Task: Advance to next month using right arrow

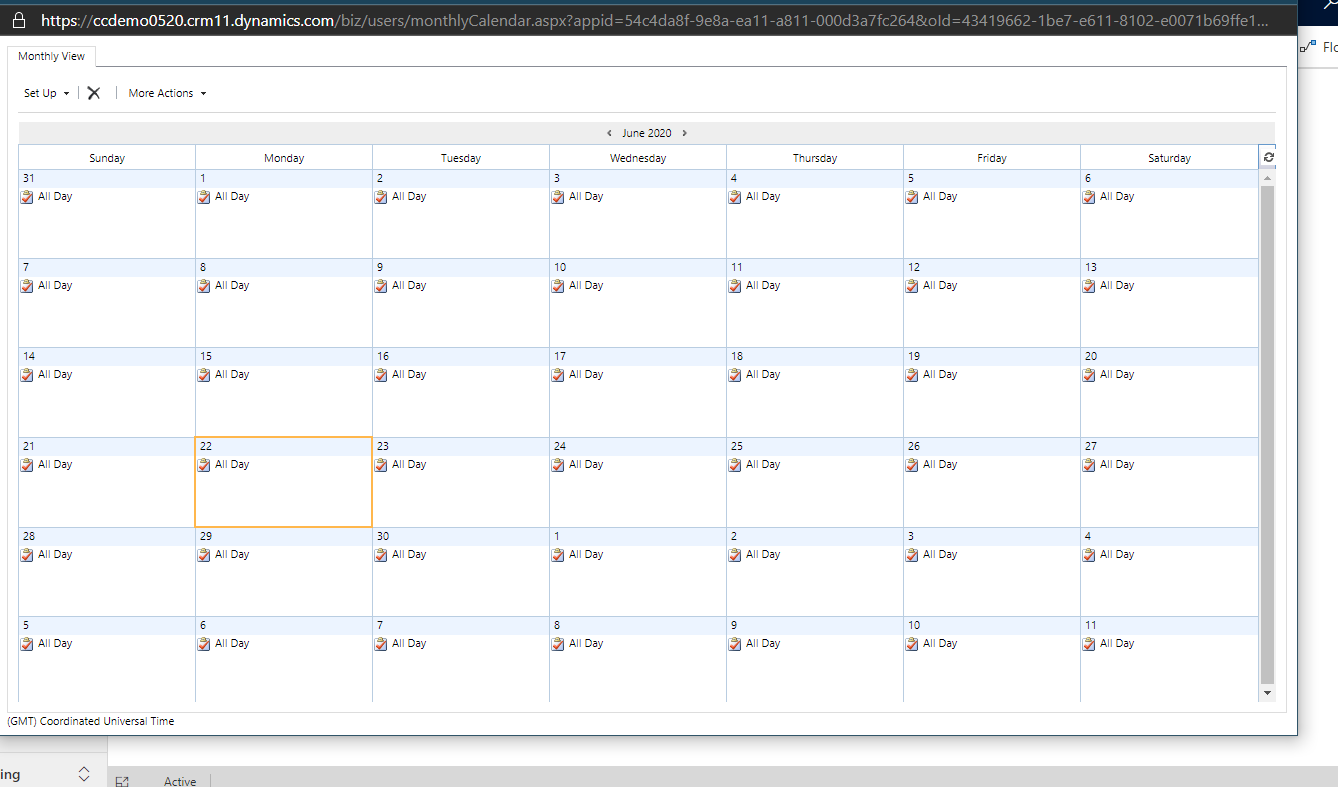Action: tap(685, 133)
